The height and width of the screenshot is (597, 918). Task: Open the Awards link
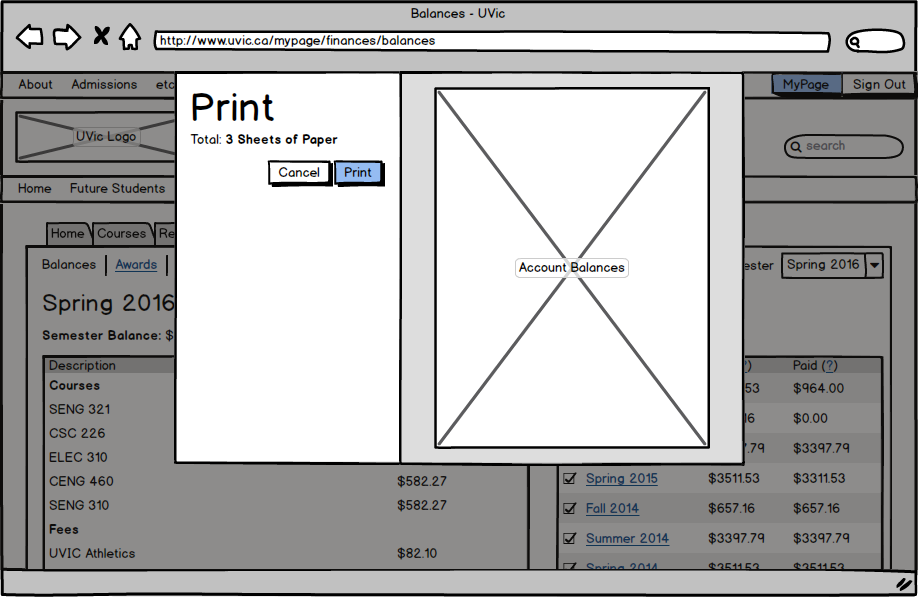point(136,265)
